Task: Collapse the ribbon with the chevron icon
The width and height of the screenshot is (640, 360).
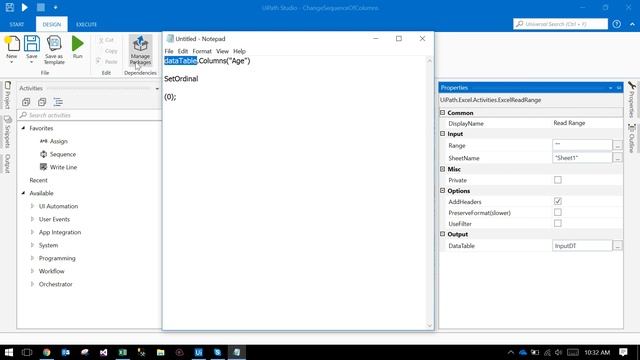Action: pos(632,24)
